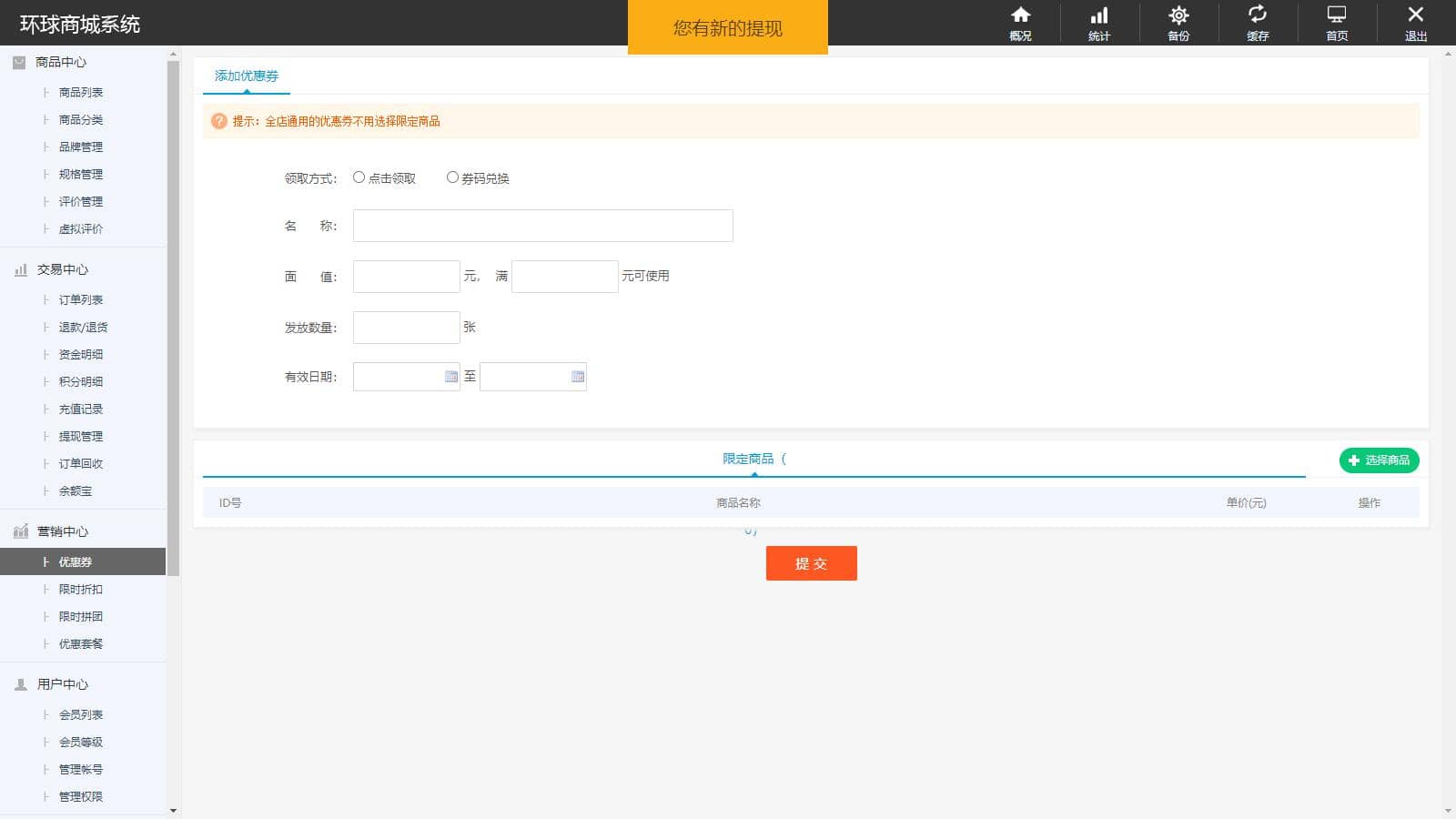Image resolution: width=1456 pixels, height=819 pixels.
Task: Collapse the 交易中心 sidebar section
Action: tap(62, 269)
